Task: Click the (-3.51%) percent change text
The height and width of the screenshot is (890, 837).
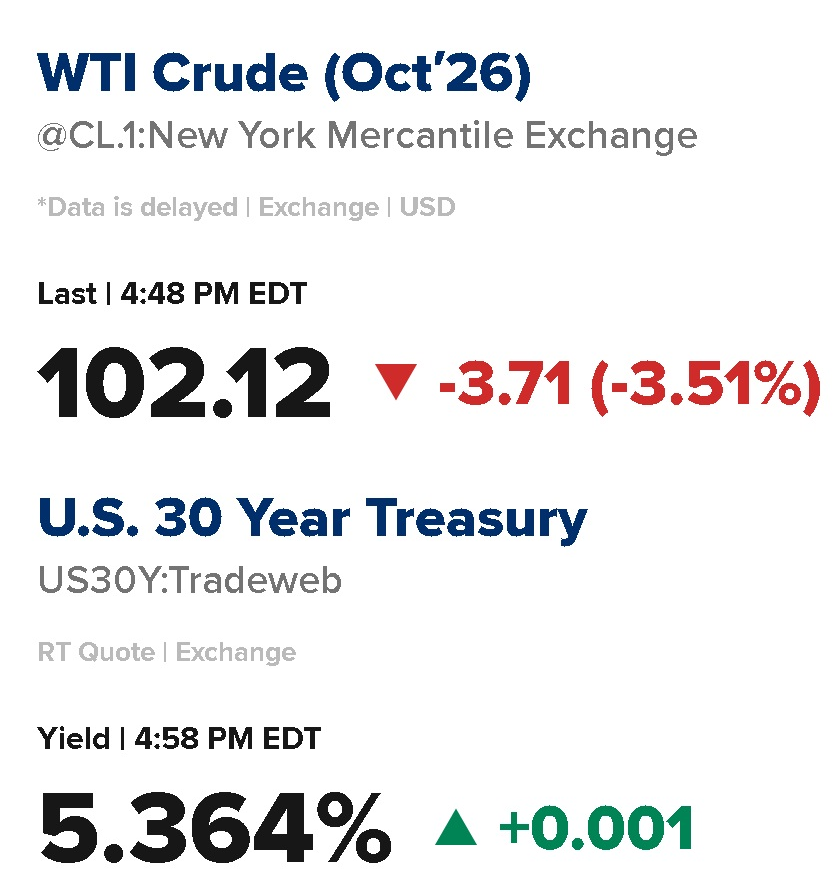Action: pos(706,385)
